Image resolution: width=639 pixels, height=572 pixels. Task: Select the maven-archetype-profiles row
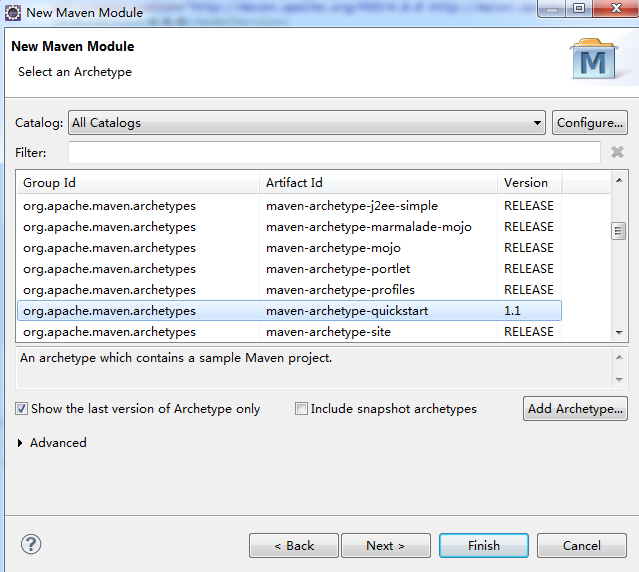coord(289,290)
